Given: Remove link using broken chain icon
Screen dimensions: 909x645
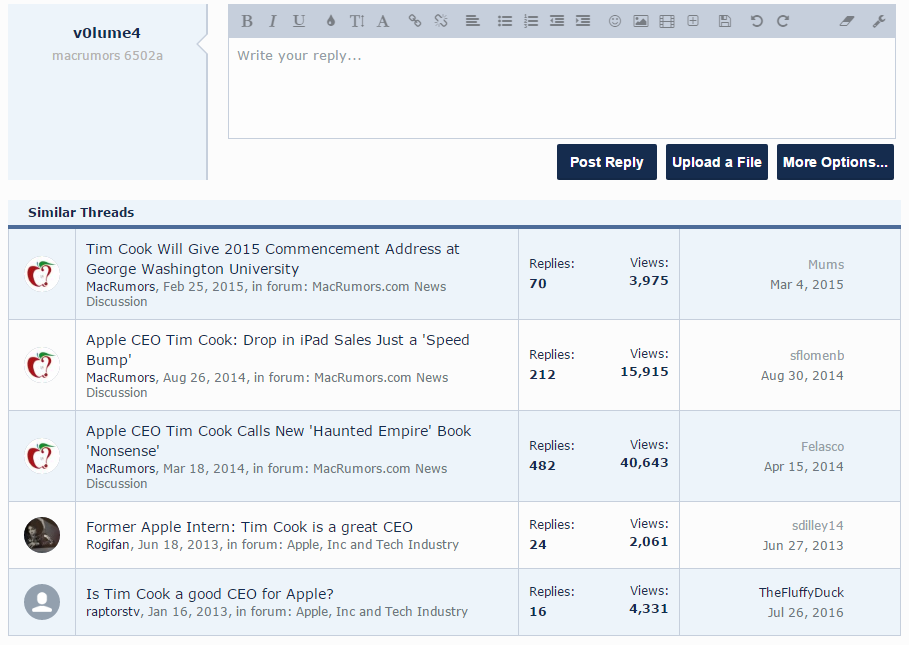Looking at the screenshot, I should 441,21.
